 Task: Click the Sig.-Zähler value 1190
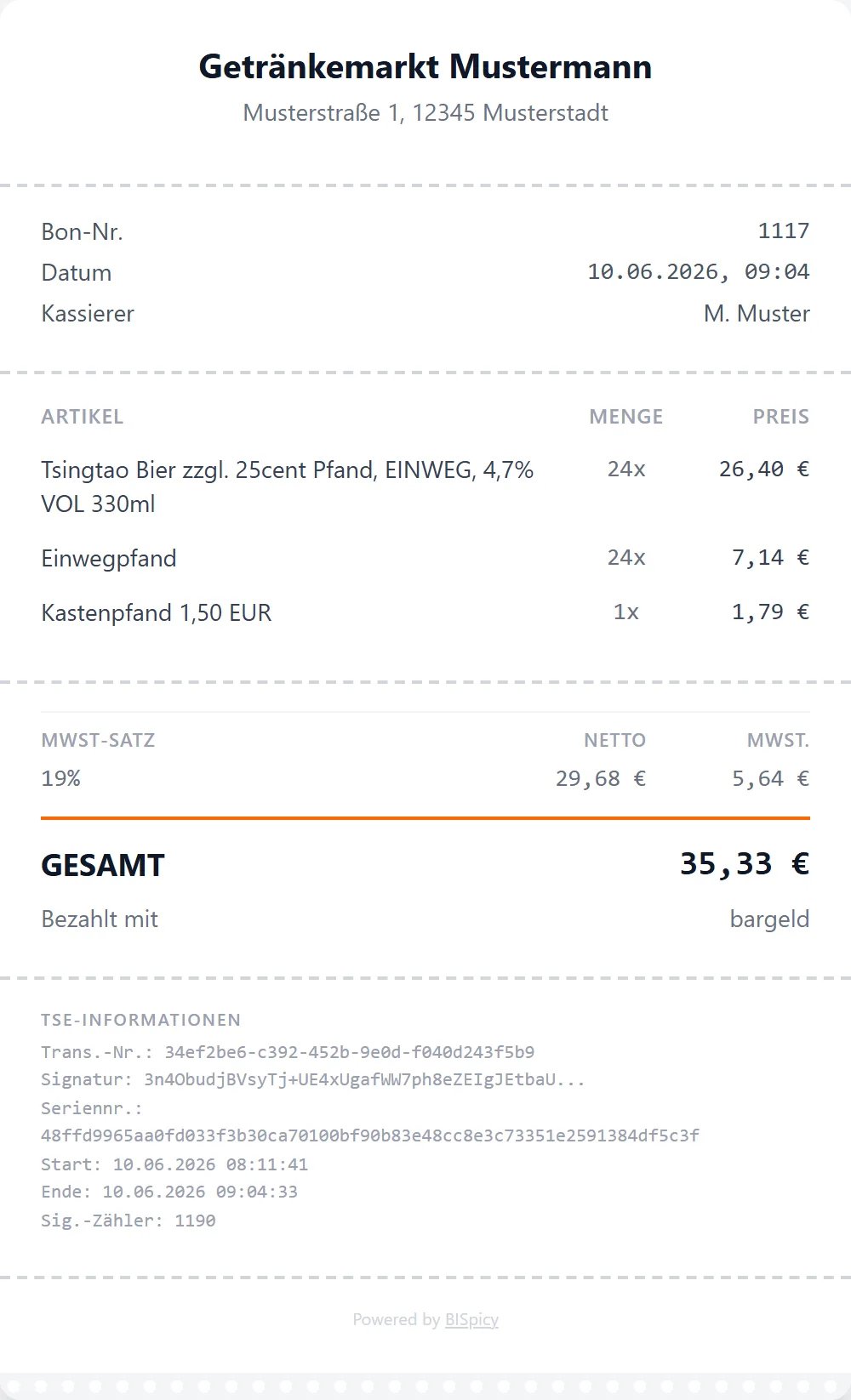coord(195,1221)
